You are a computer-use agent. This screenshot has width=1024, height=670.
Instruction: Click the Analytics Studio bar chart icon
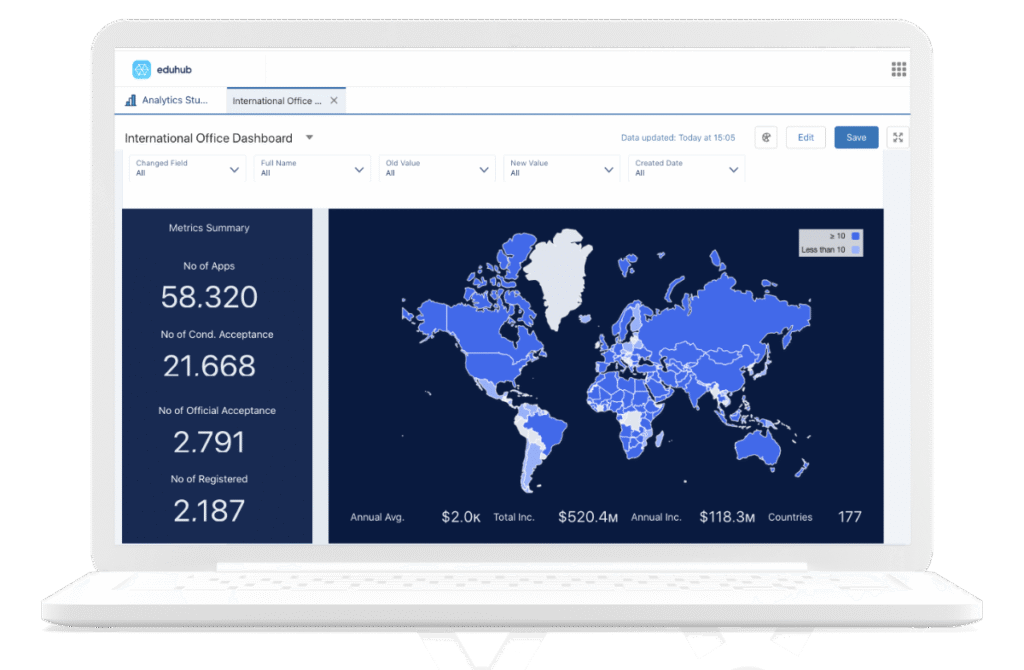131,100
